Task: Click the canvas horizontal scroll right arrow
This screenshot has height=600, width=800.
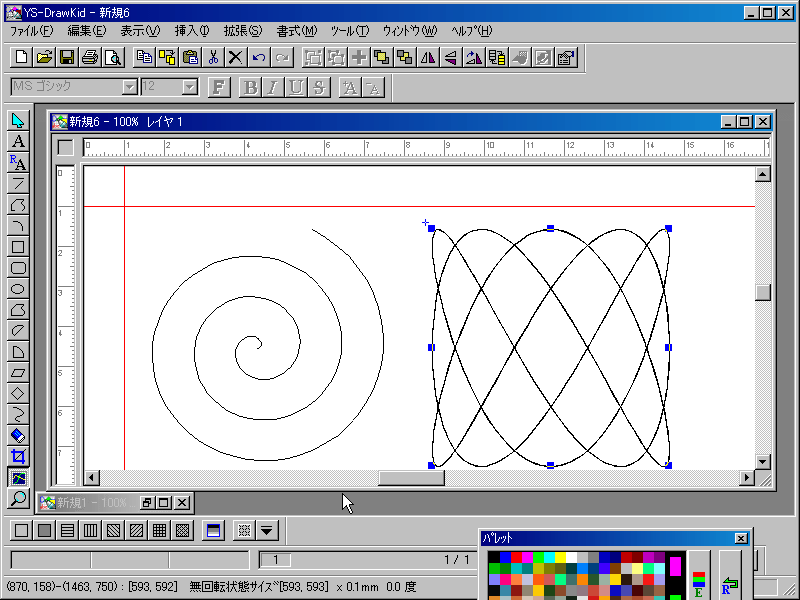Action: (746, 478)
